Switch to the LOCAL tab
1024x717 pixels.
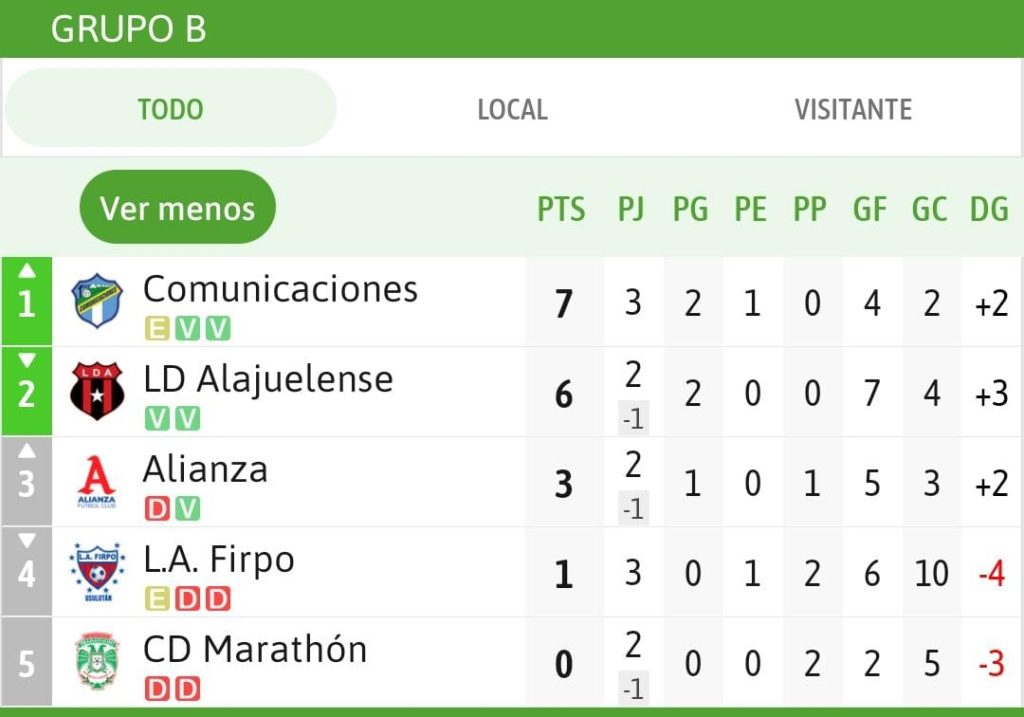[513, 109]
